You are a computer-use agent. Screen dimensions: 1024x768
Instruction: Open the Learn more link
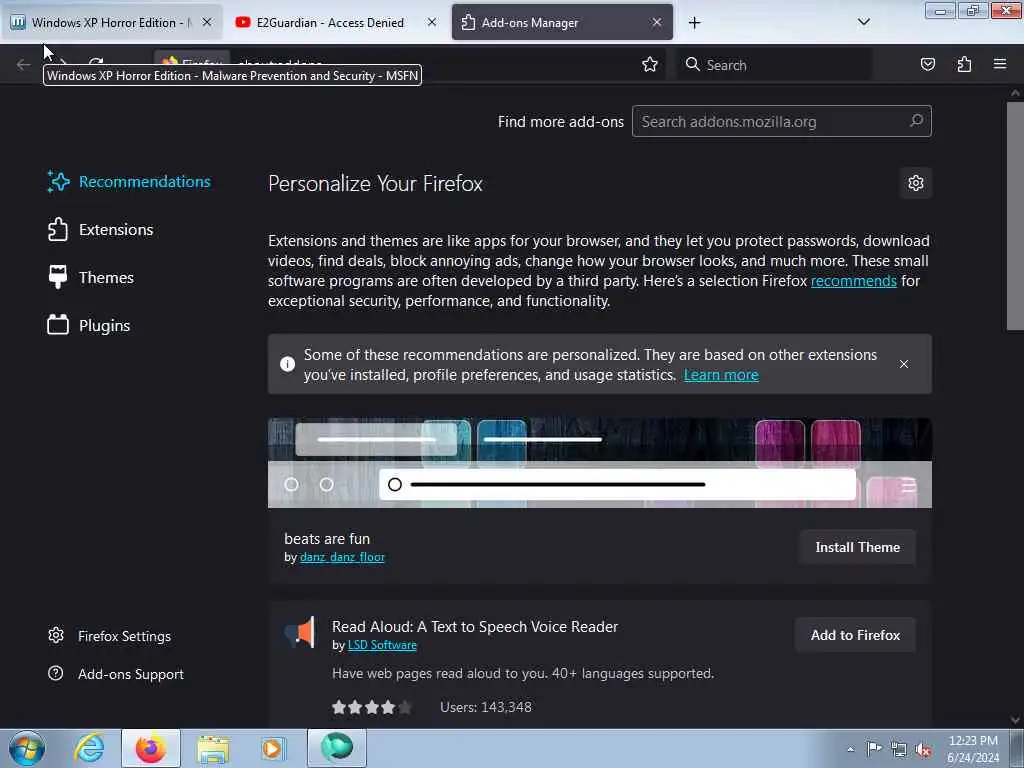pyautogui.click(x=721, y=375)
